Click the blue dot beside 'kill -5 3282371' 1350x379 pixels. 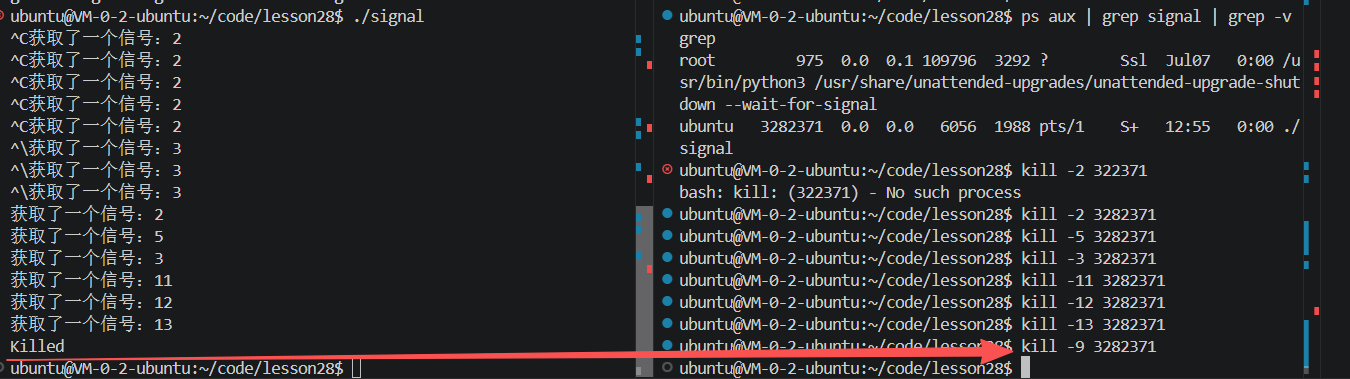coord(667,236)
